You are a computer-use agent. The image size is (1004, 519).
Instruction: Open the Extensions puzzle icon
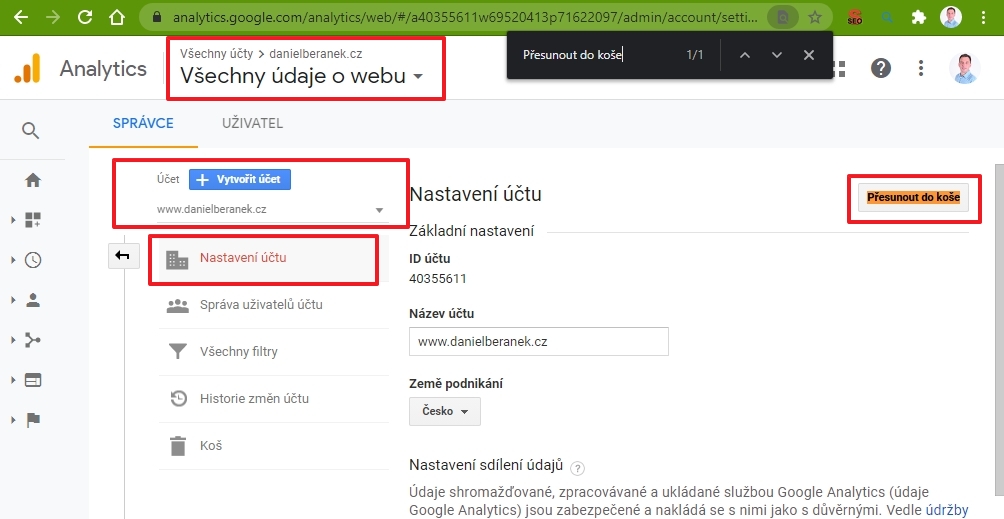click(x=919, y=17)
